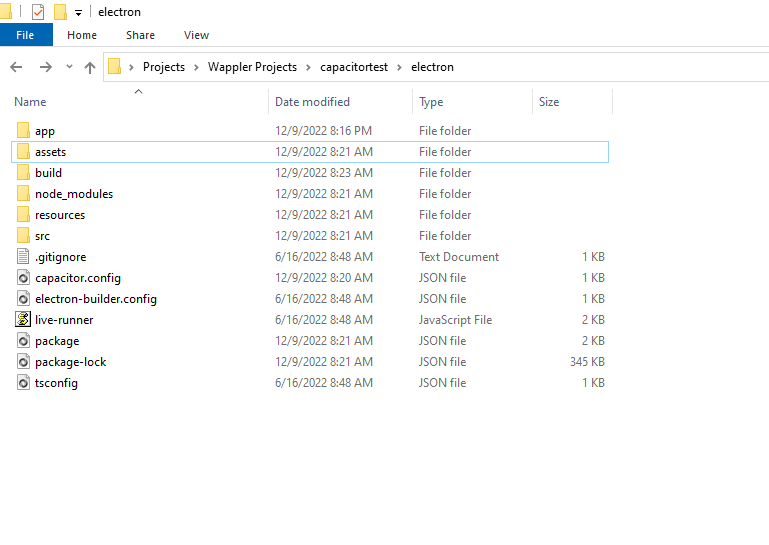Select the live-runner JavaScript file icon

(x=23, y=319)
